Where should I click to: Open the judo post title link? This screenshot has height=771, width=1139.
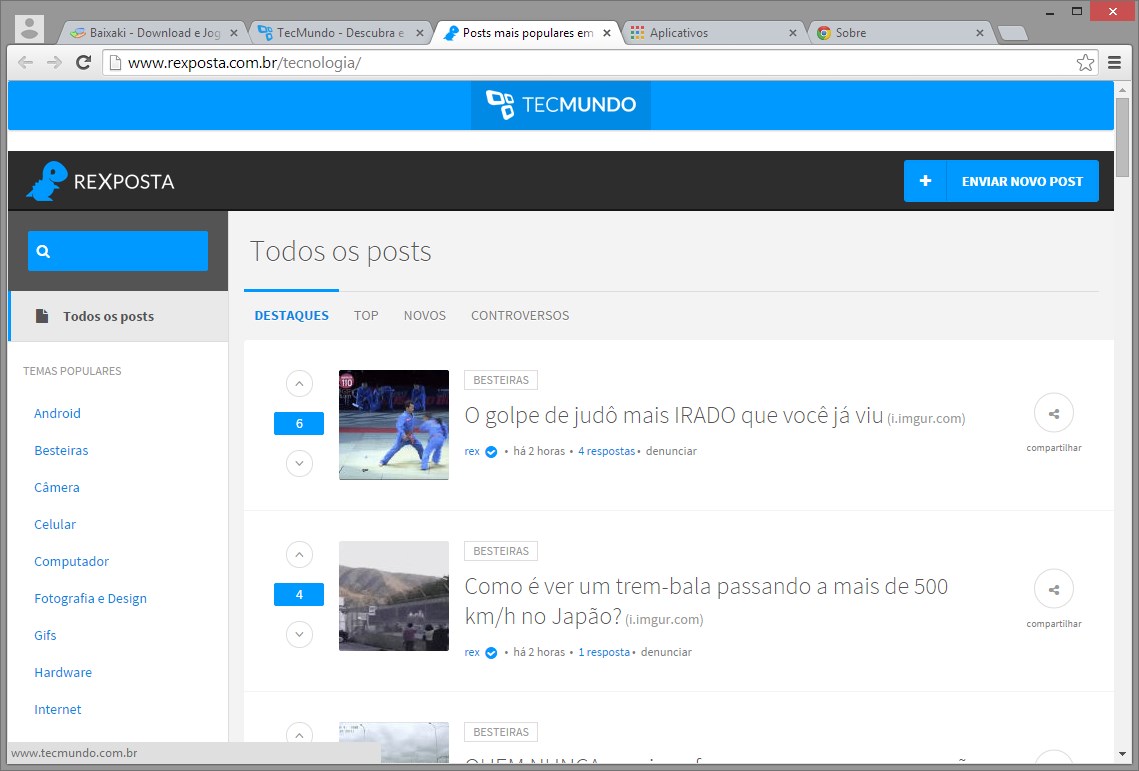coord(674,416)
